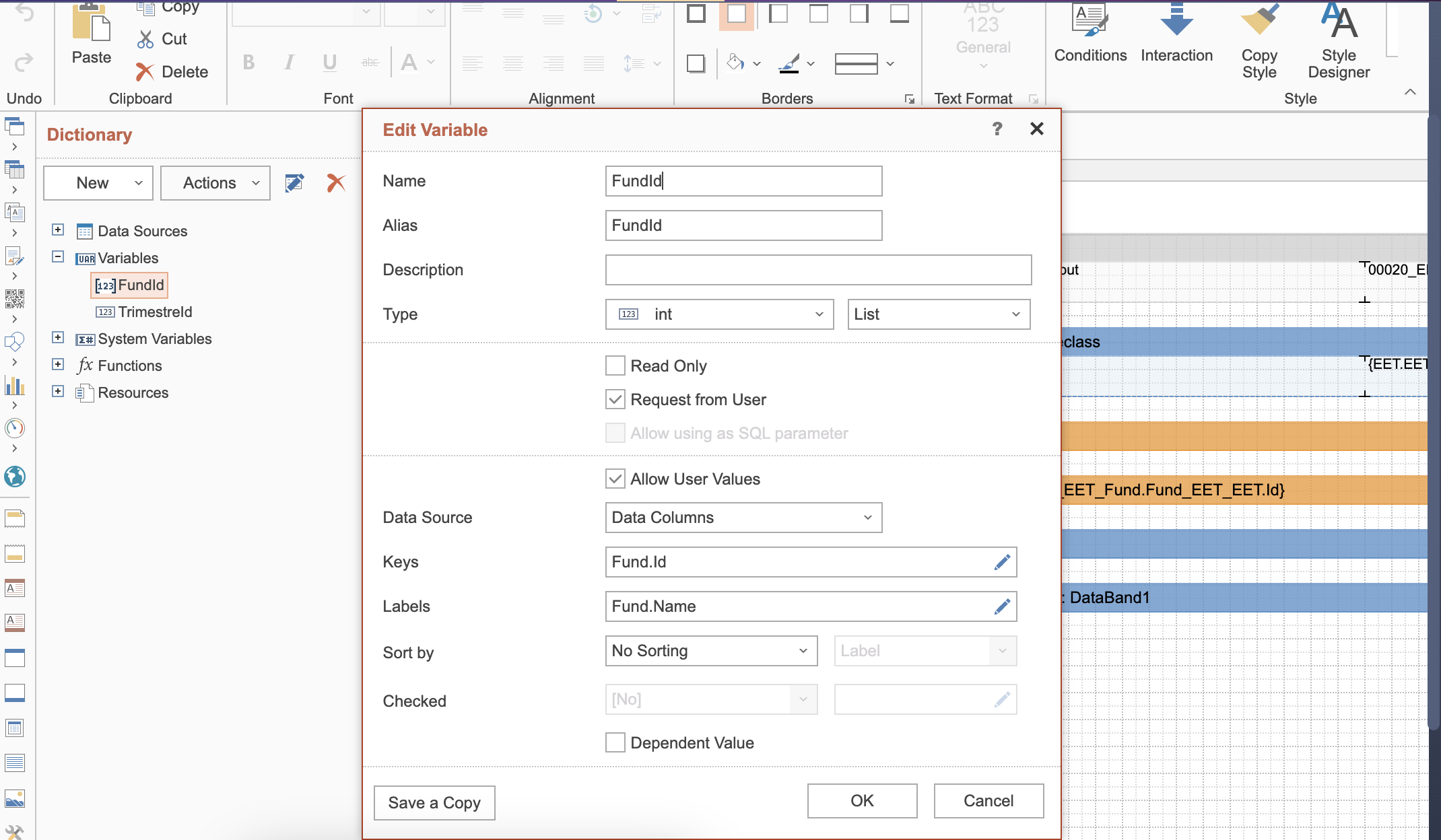This screenshot has width=1441, height=840.
Task: Expand the System Variables node
Action: [x=58, y=337]
